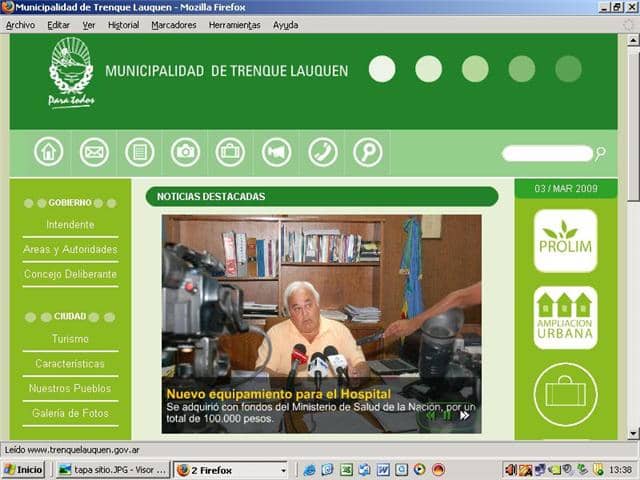Click the briefcase icon in the navigation bar

230,152
